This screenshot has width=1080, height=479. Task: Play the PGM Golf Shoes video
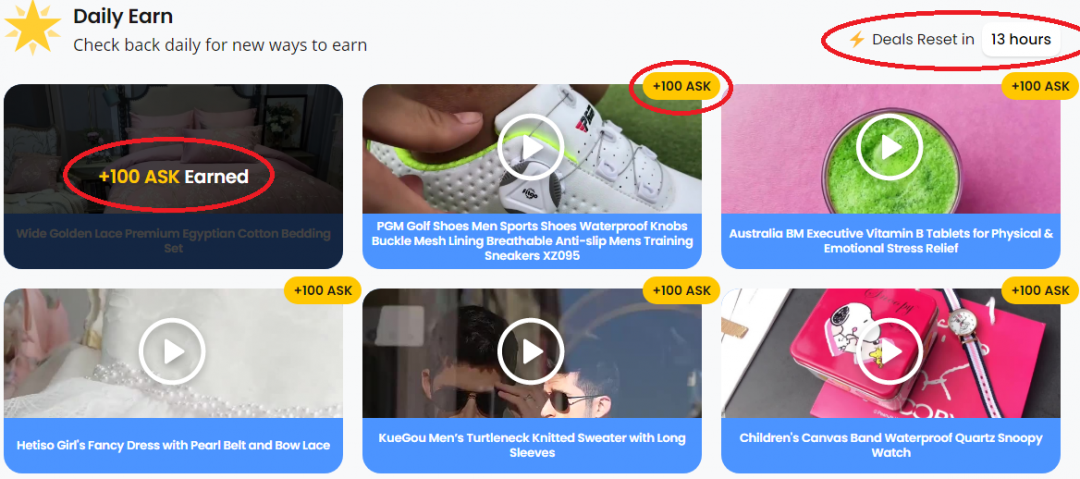pos(531,147)
